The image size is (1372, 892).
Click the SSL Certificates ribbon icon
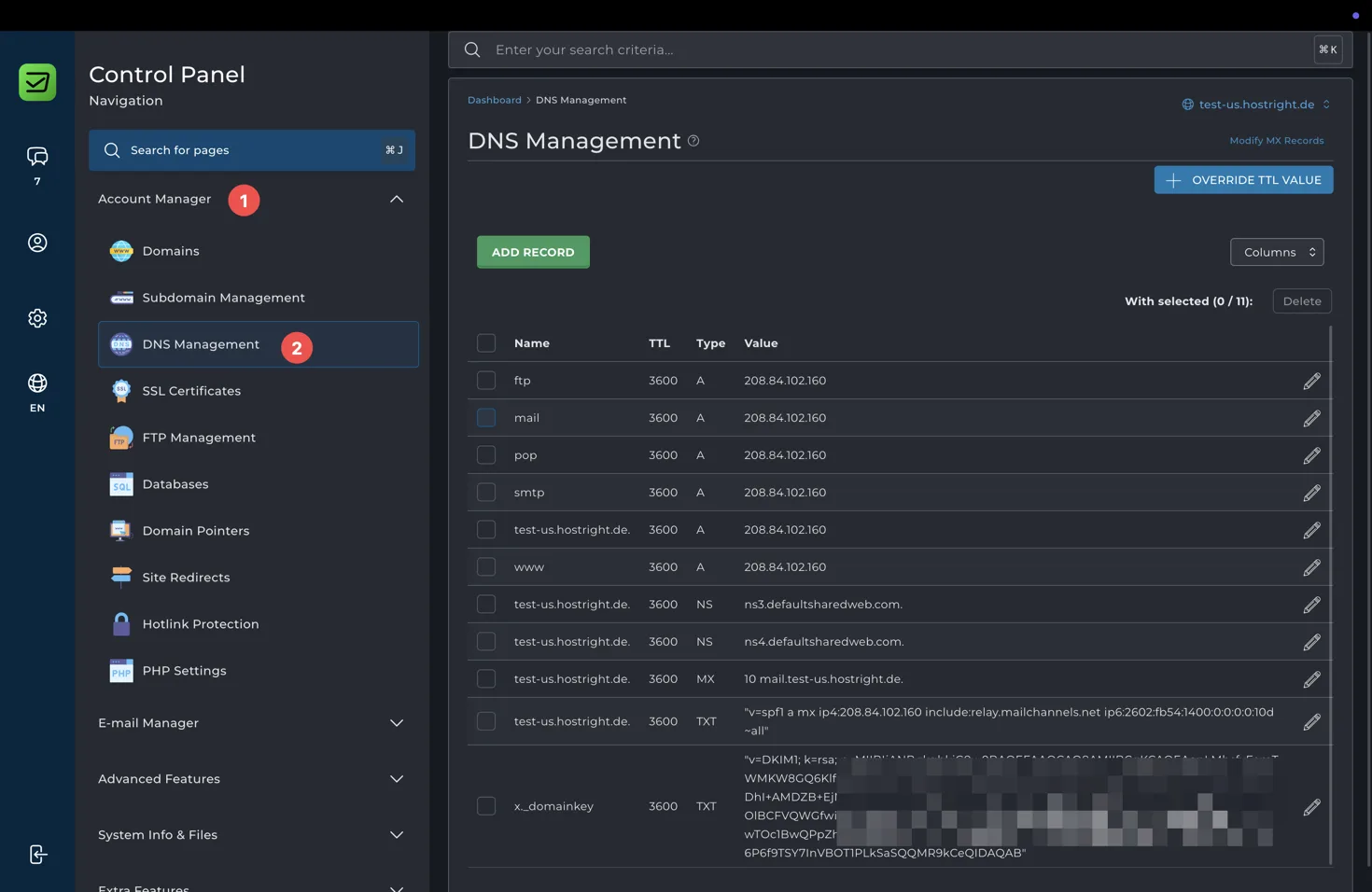(x=121, y=391)
